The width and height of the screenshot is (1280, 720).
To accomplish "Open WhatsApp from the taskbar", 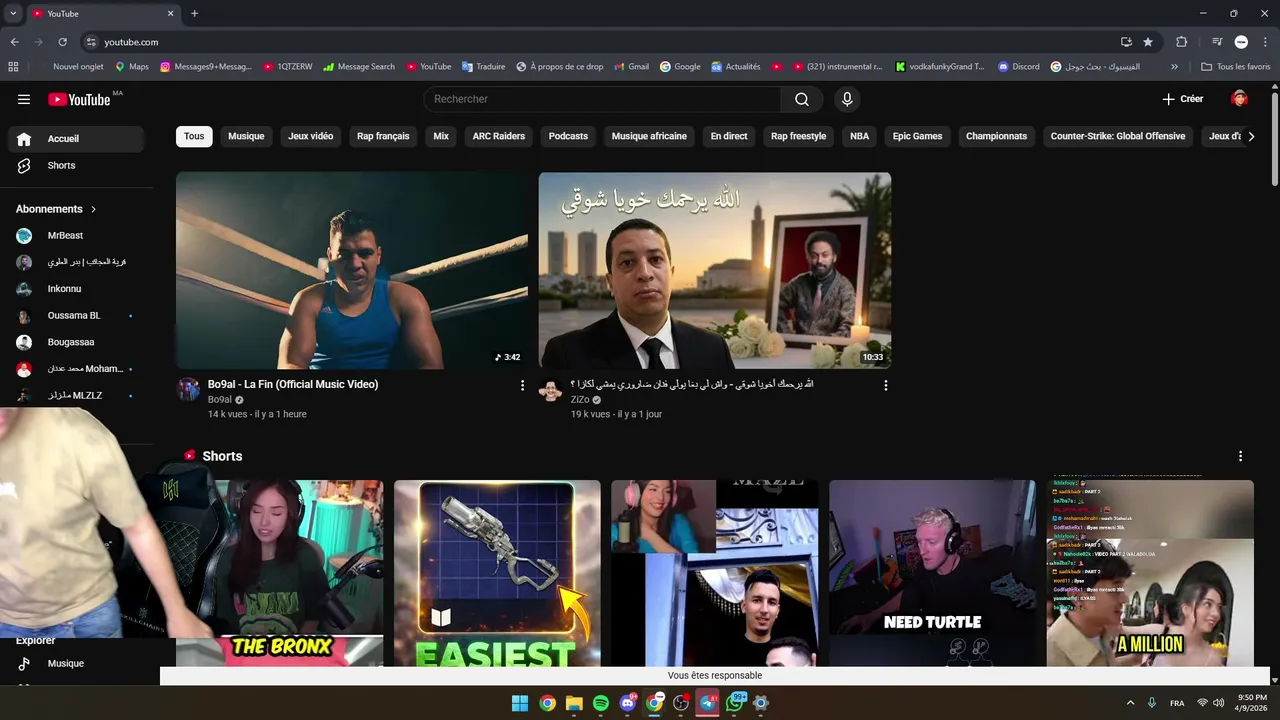I will (x=735, y=703).
